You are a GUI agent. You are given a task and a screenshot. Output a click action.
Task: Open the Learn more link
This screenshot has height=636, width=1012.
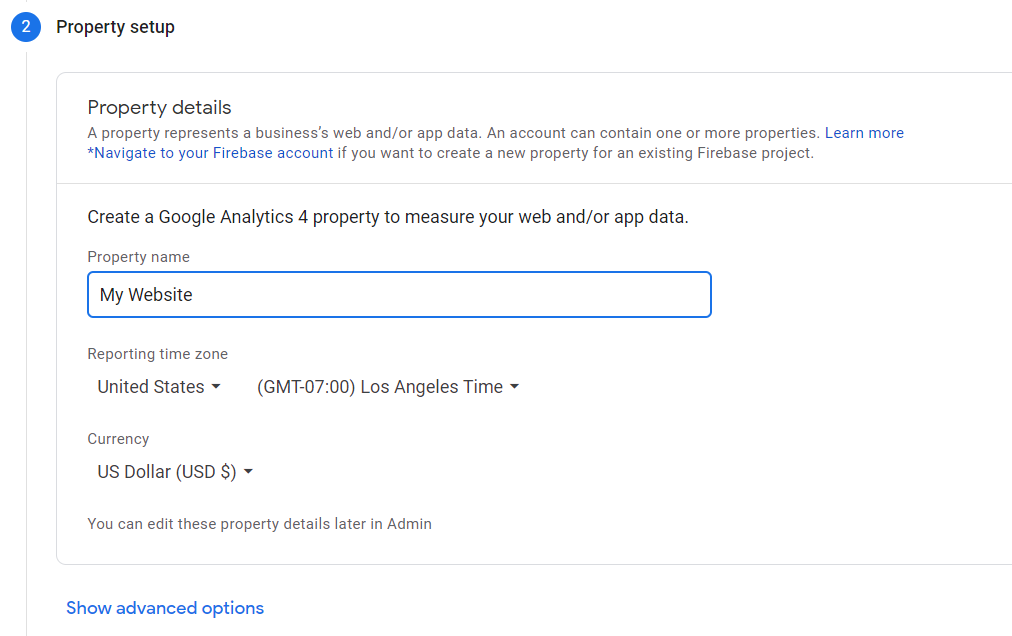point(864,133)
